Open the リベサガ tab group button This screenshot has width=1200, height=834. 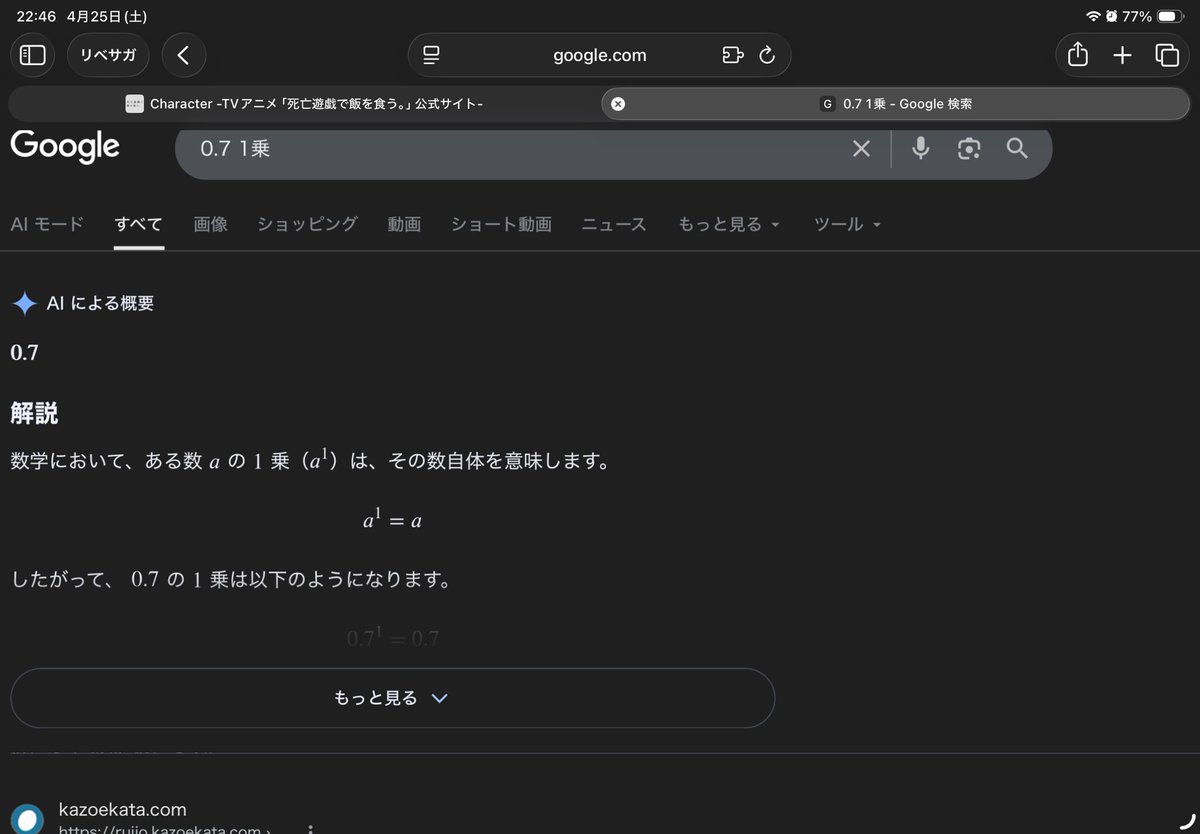108,55
